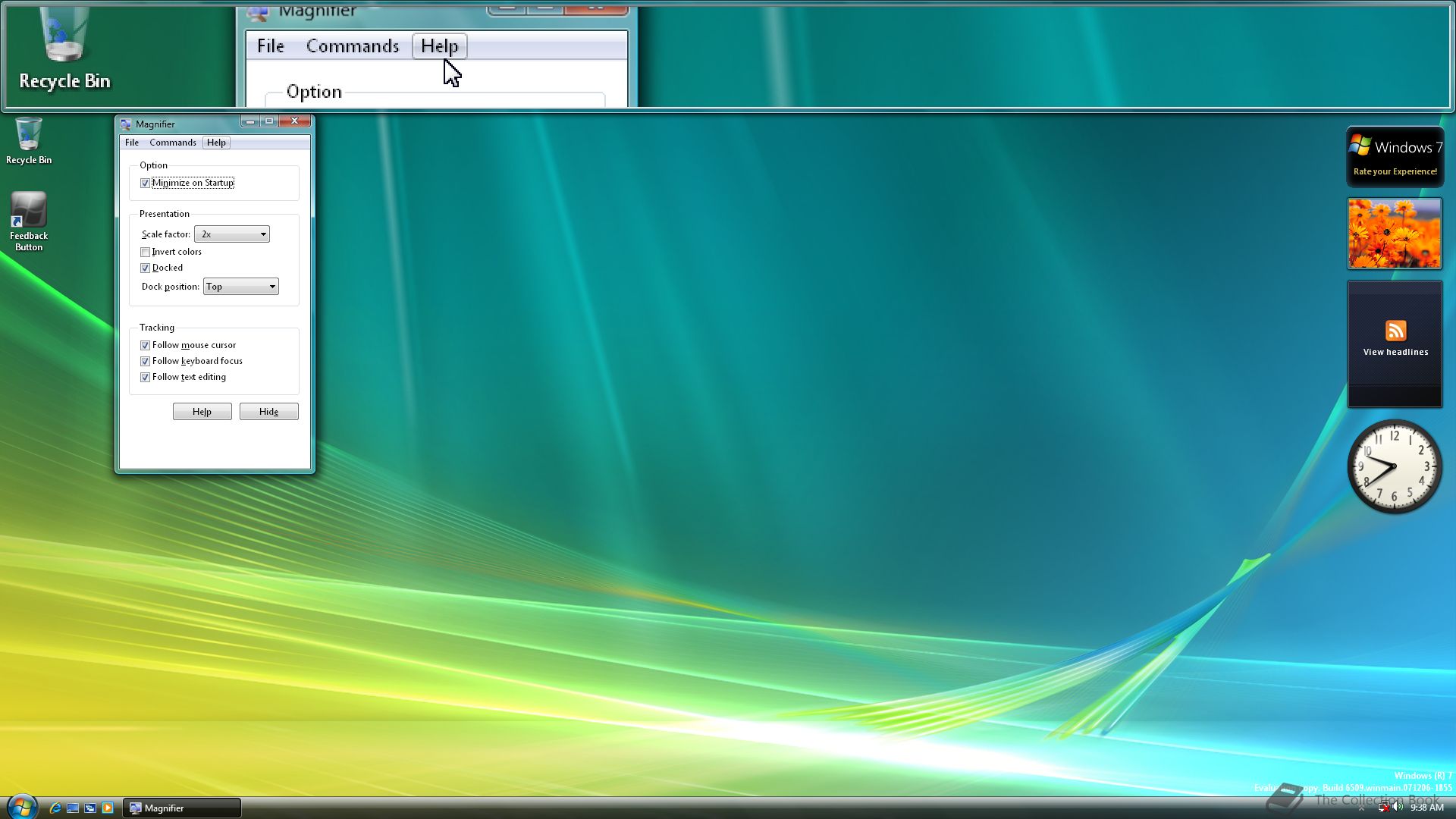Open the Help menu in Magnifier

click(216, 143)
